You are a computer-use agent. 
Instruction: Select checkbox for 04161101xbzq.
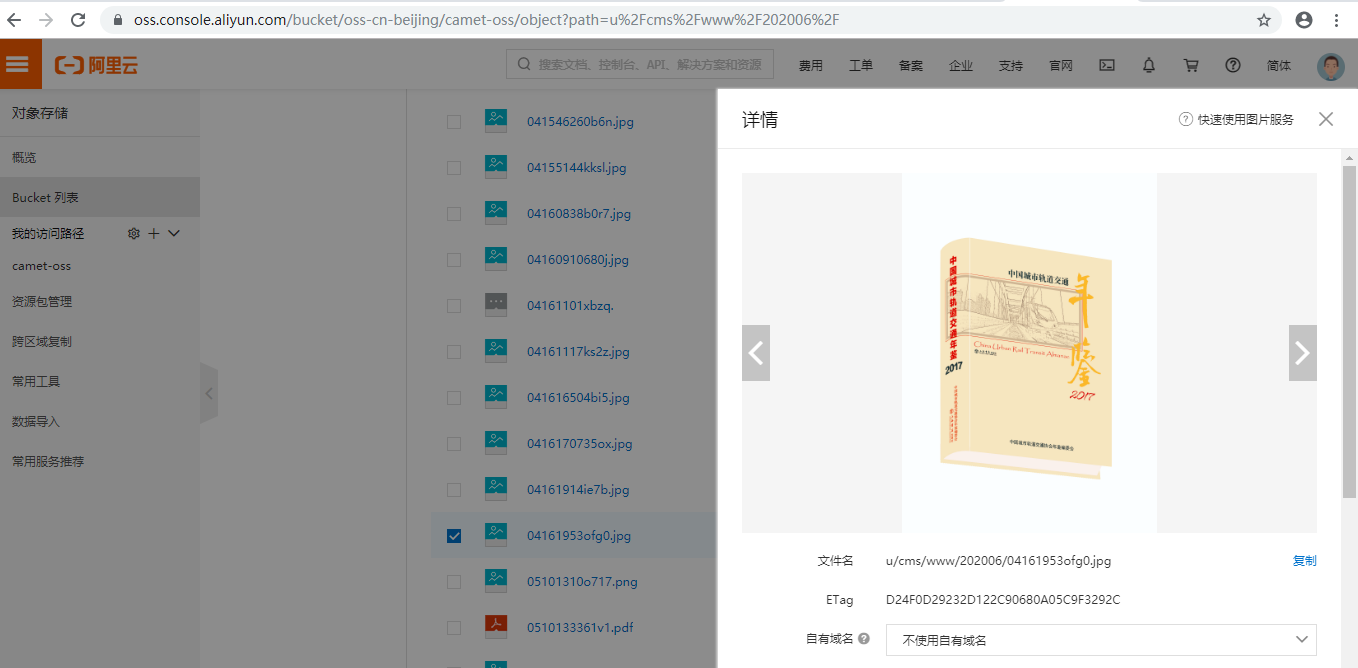click(x=454, y=306)
